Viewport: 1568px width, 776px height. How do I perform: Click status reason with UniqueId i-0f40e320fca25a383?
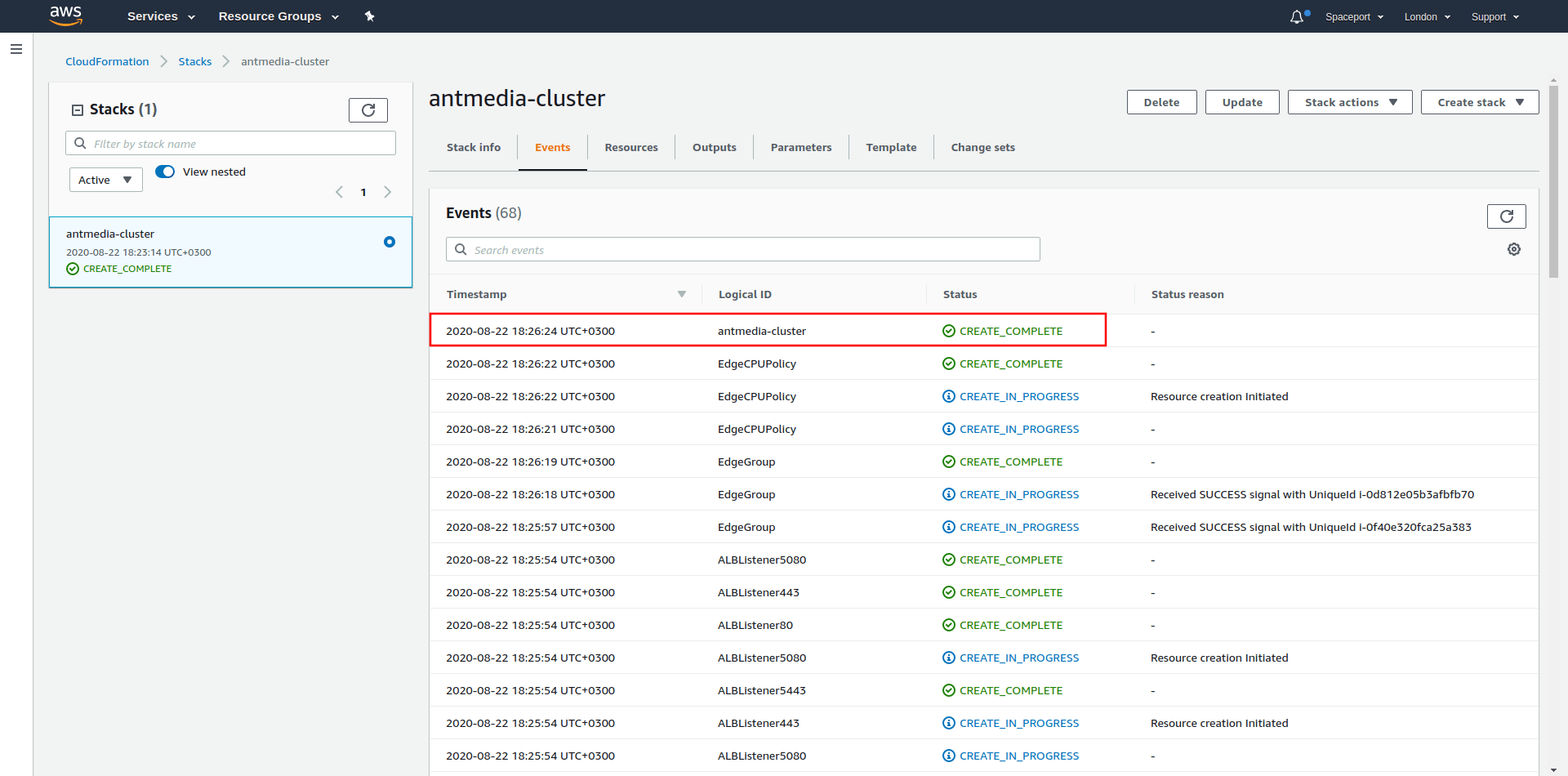[x=1311, y=527]
